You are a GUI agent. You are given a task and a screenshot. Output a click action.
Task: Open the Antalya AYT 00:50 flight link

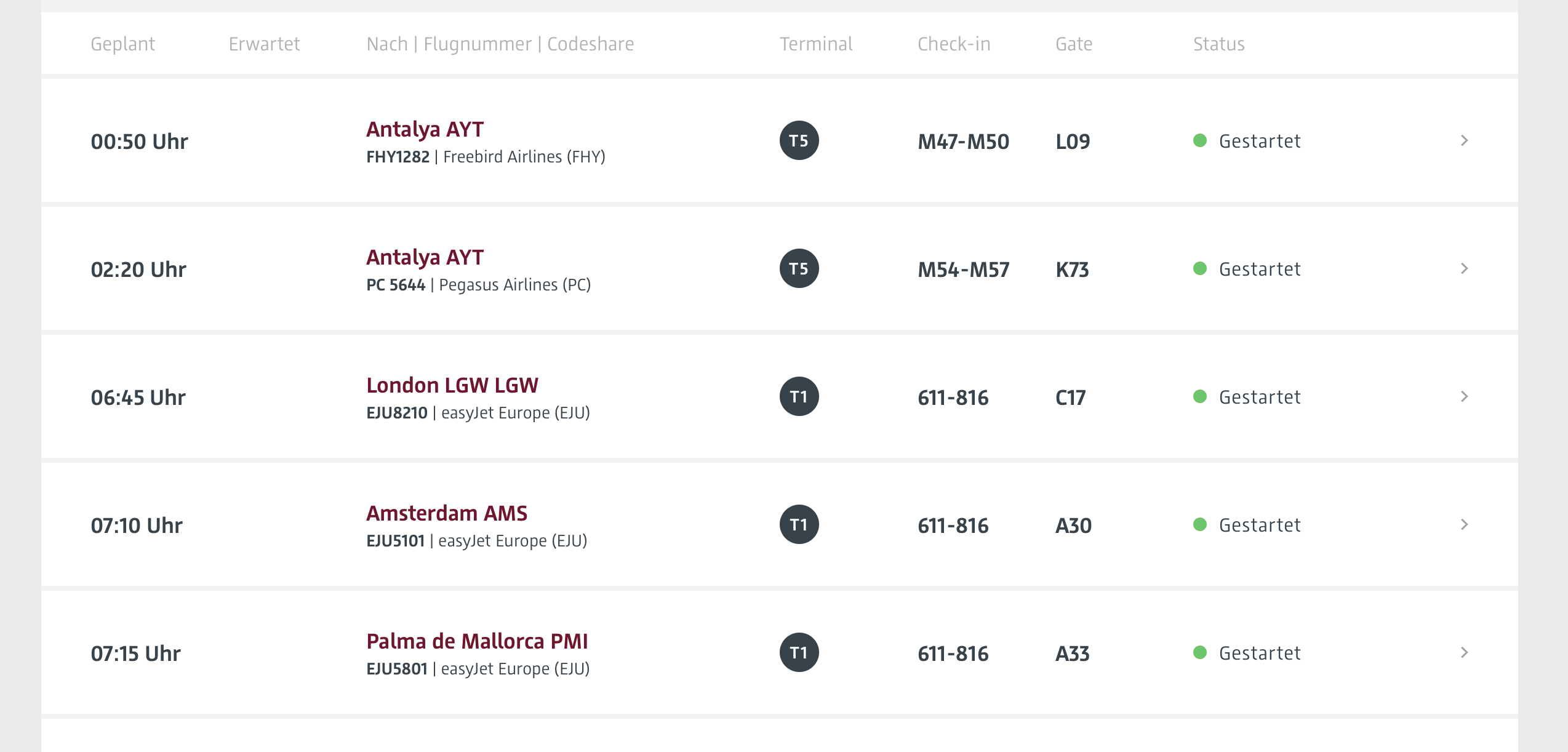[425, 129]
